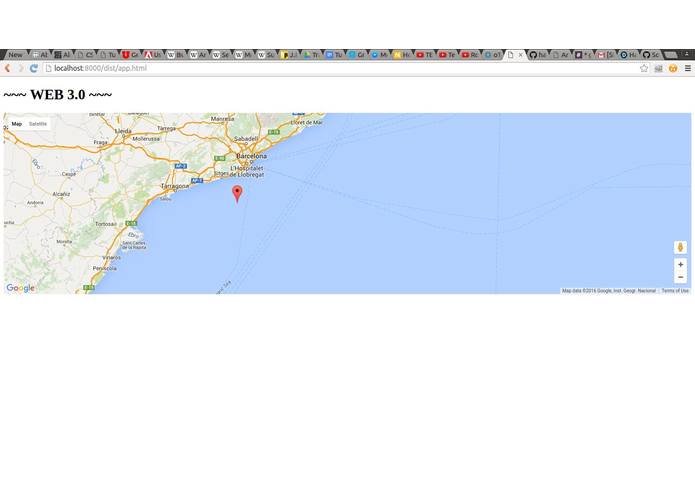Image resolution: width=695 pixels, height=494 pixels.
Task: Click the gray extension icon beside the star
Action: coord(659,68)
